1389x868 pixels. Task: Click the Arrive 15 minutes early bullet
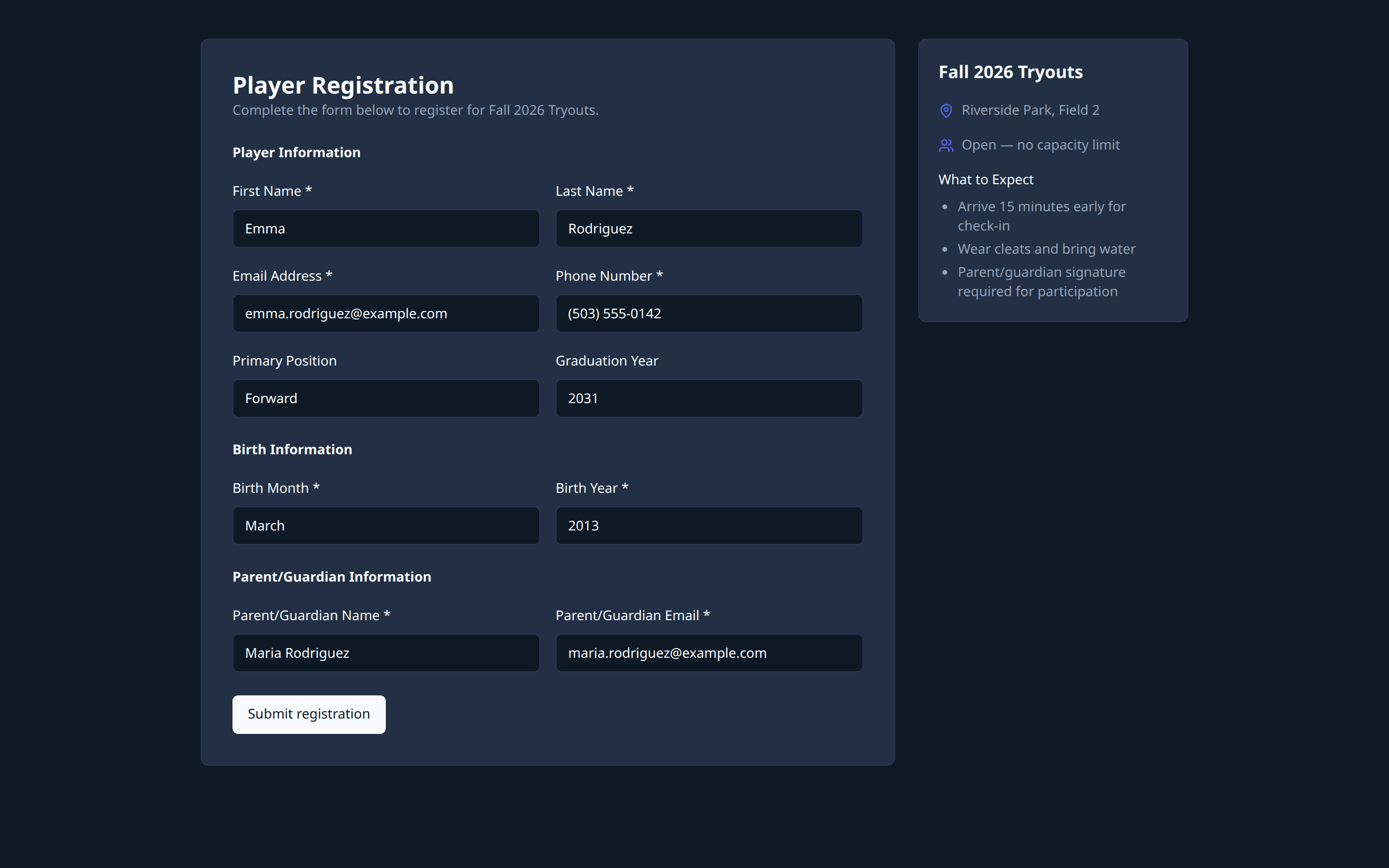click(x=1041, y=216)
